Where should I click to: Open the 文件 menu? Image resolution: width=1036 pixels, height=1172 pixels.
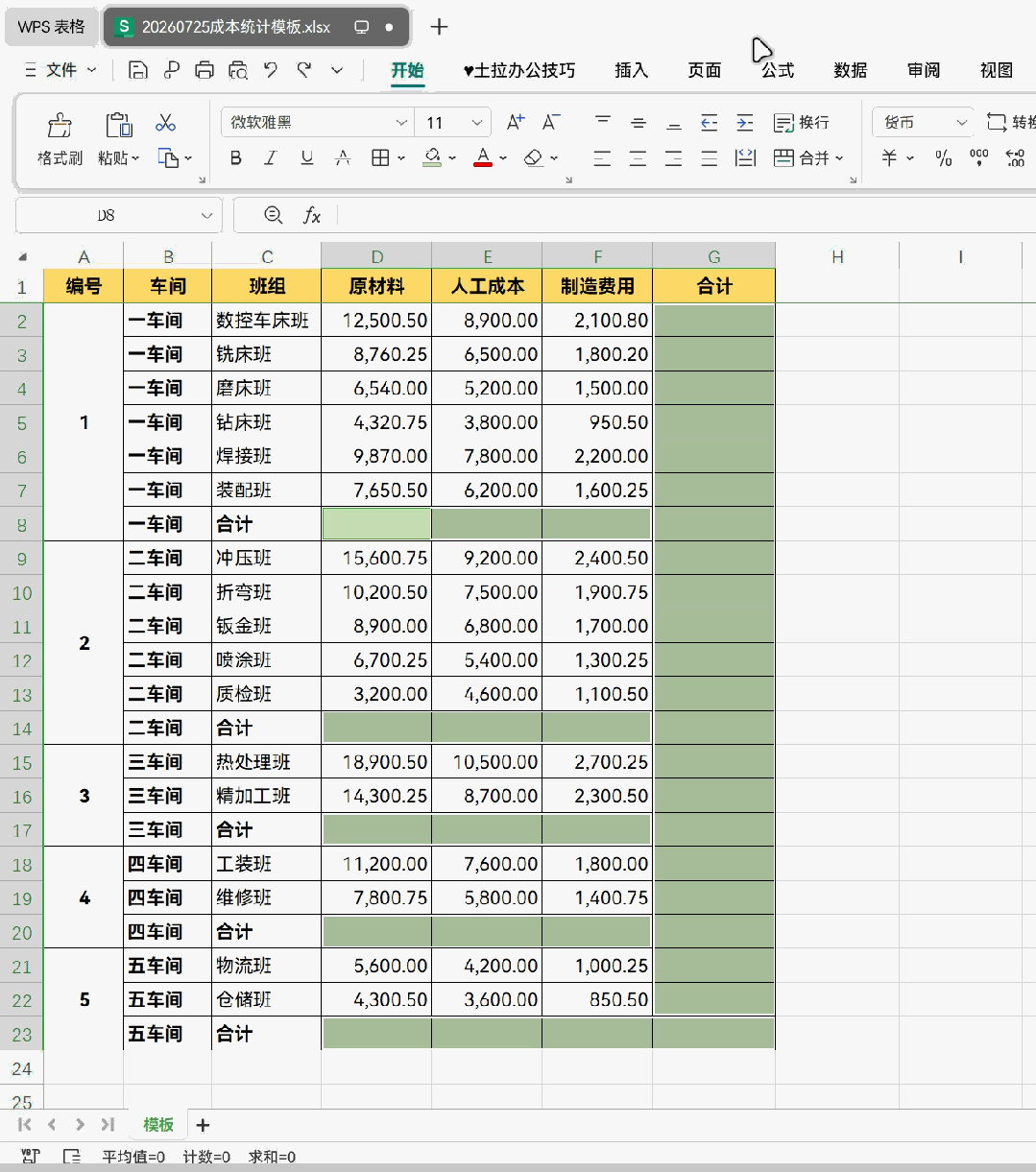tap(60, 70)
